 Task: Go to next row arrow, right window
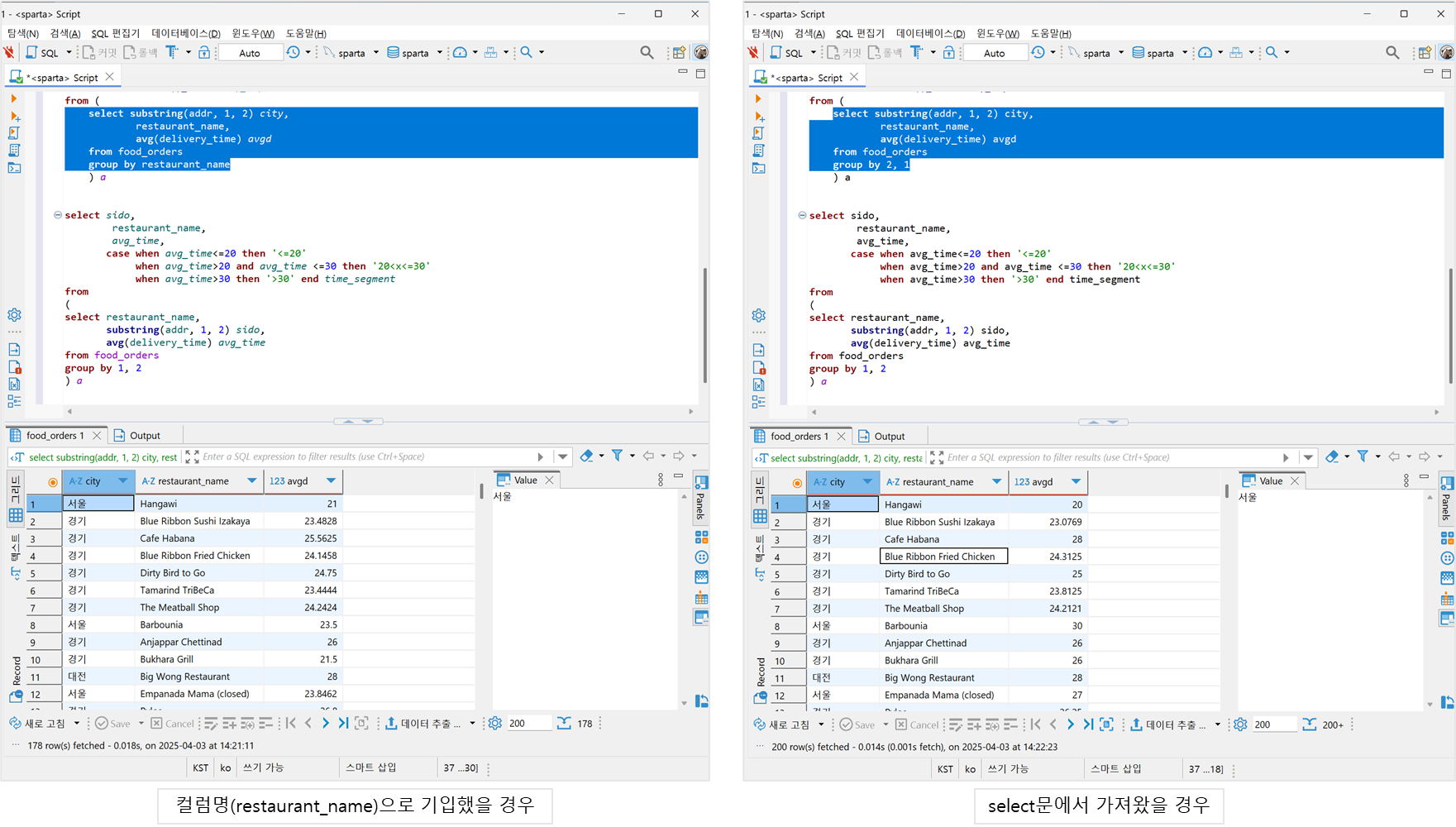[1071, 724]
